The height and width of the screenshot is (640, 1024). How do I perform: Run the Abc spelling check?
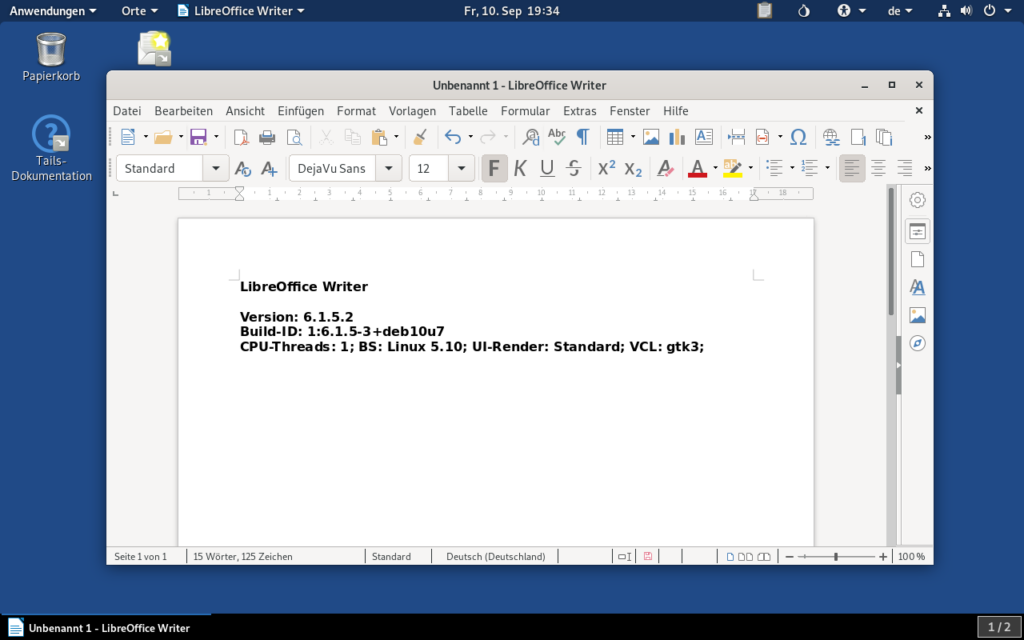pos(556,136)
